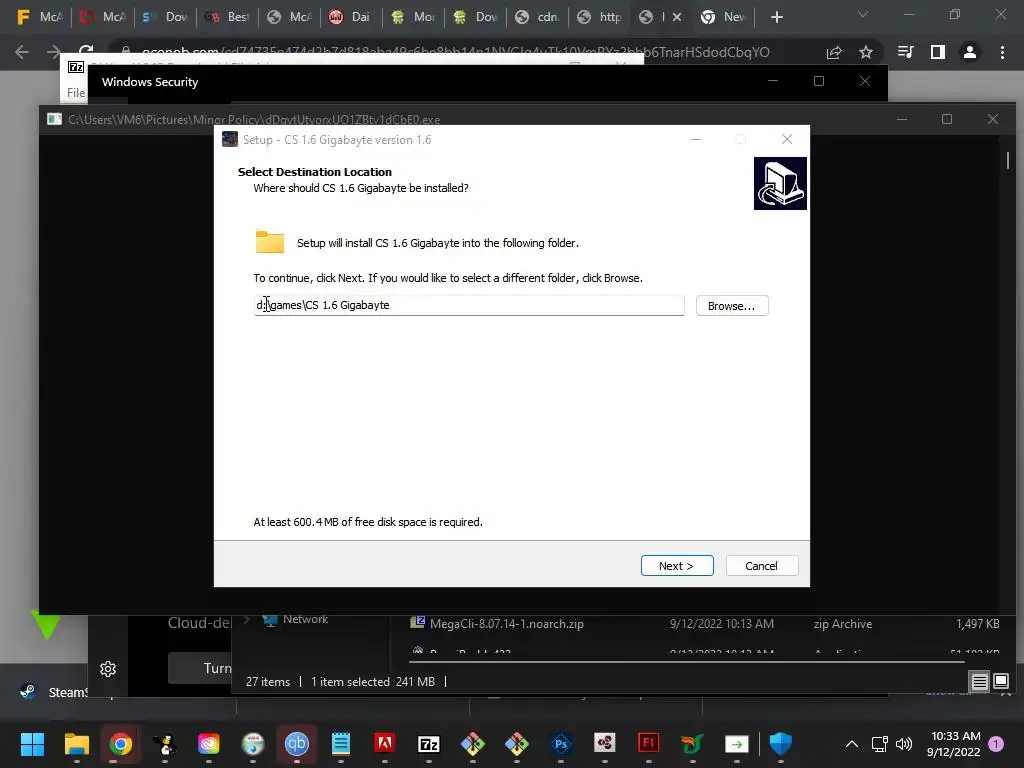Click the setup title bar icon

tap(230, 139)
